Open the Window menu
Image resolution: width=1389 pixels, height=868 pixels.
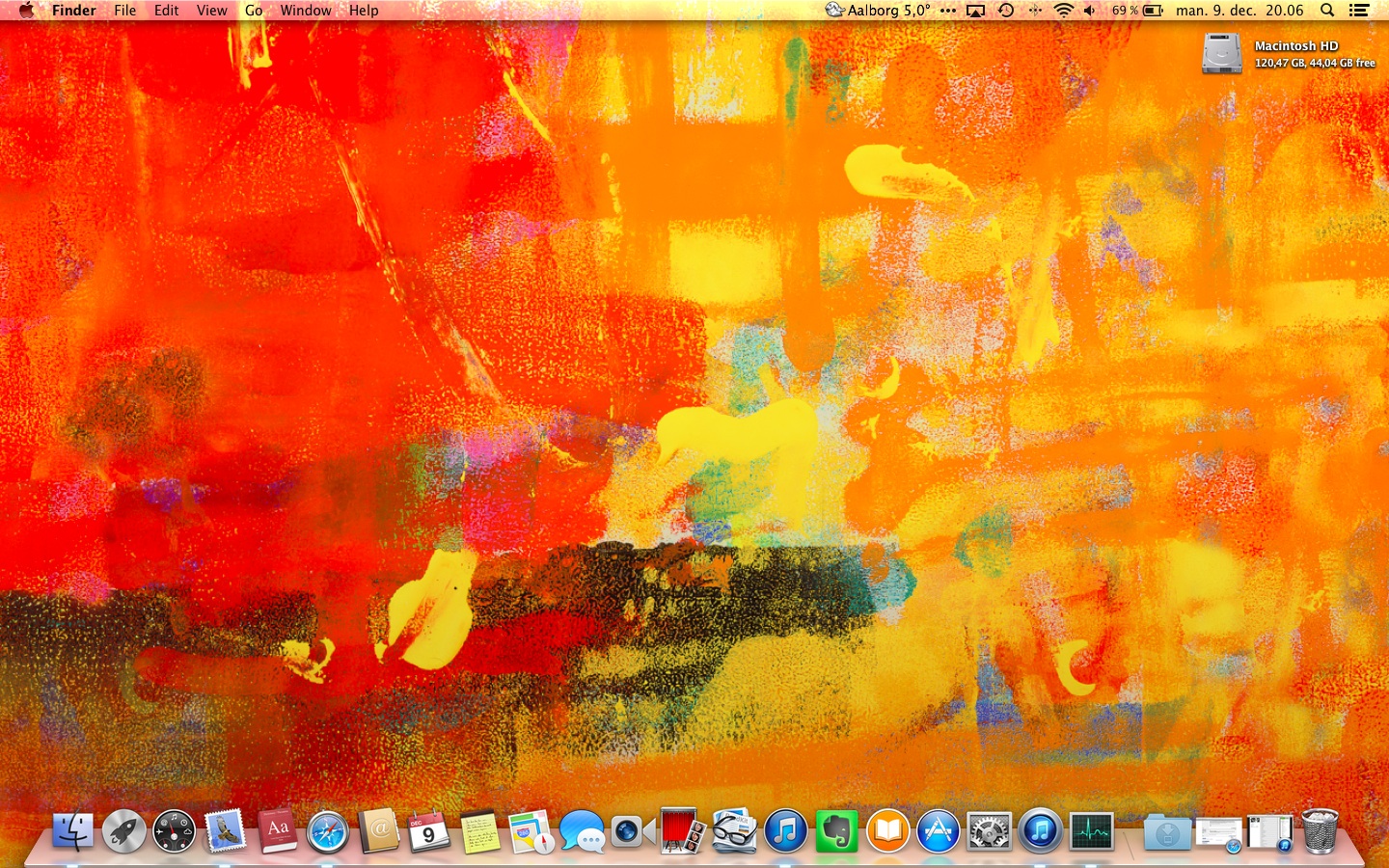[306, 11]
